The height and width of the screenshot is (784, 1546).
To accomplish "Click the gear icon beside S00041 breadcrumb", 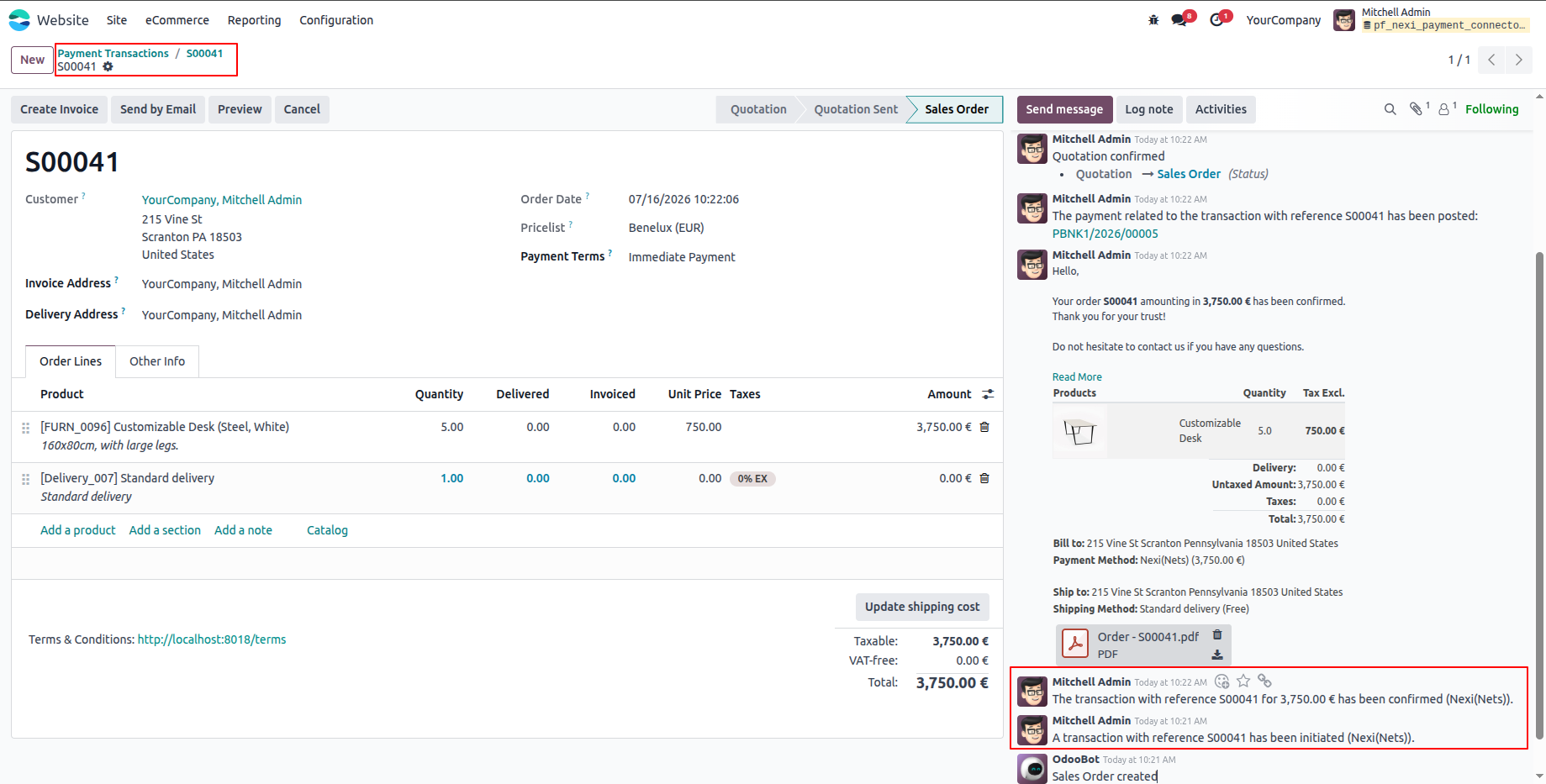I will click(108, 66).
